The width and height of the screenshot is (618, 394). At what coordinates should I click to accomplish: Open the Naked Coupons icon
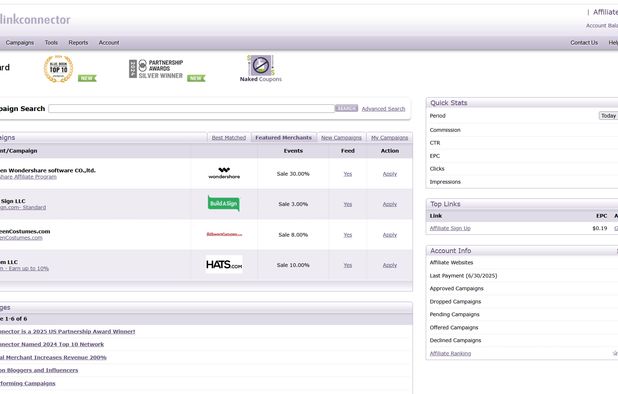(261, 69)
